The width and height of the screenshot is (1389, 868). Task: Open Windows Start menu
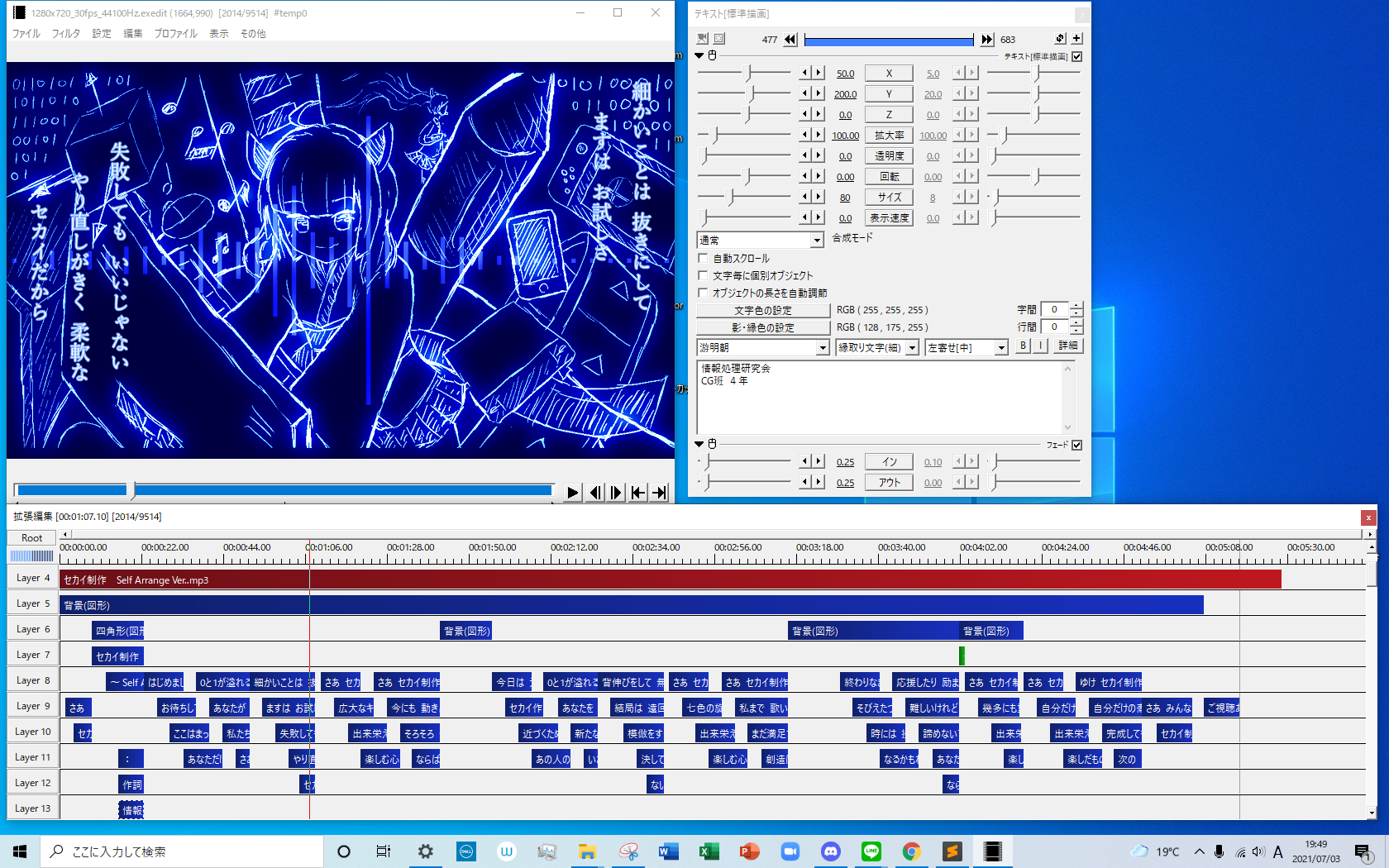(20, 851)
